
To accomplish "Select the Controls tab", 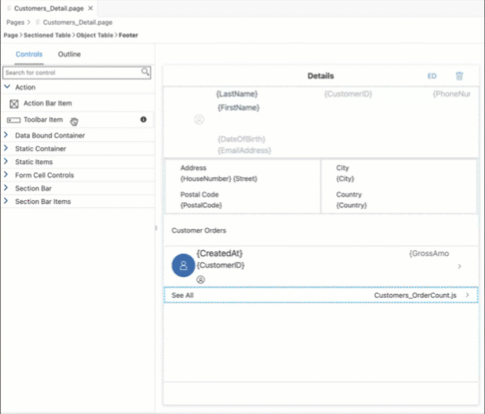I will [29, 54].
